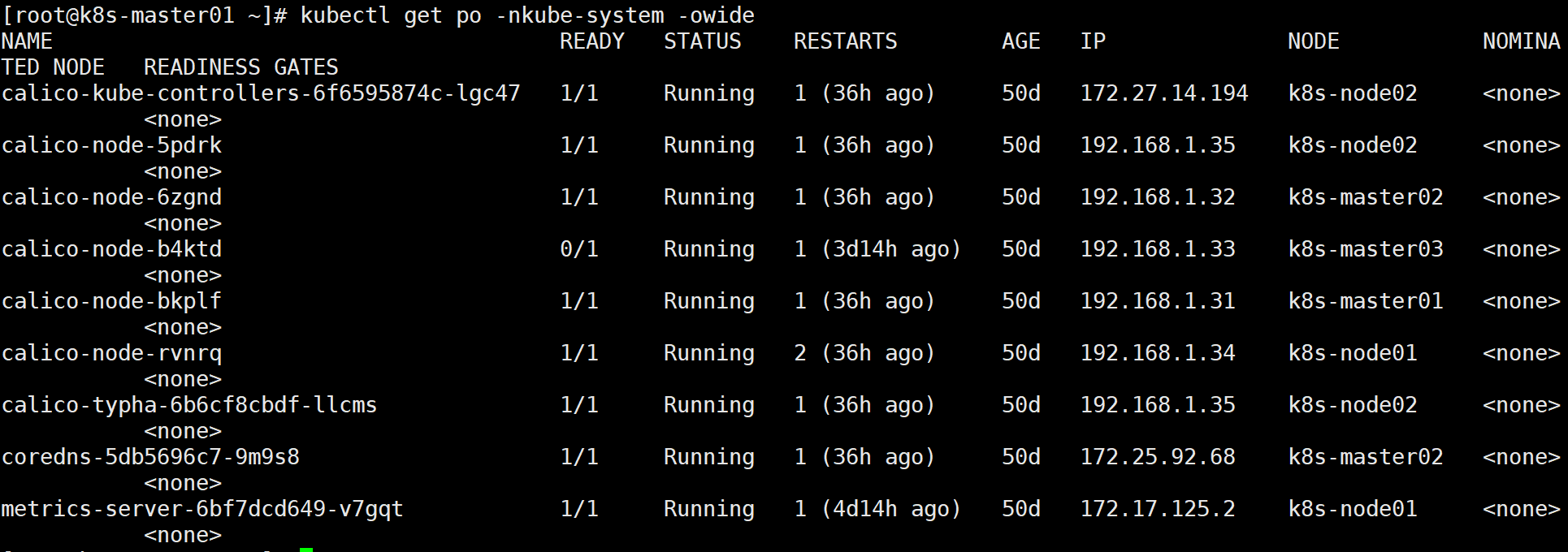
Task: Click the IP column header
Action: 1093,41
